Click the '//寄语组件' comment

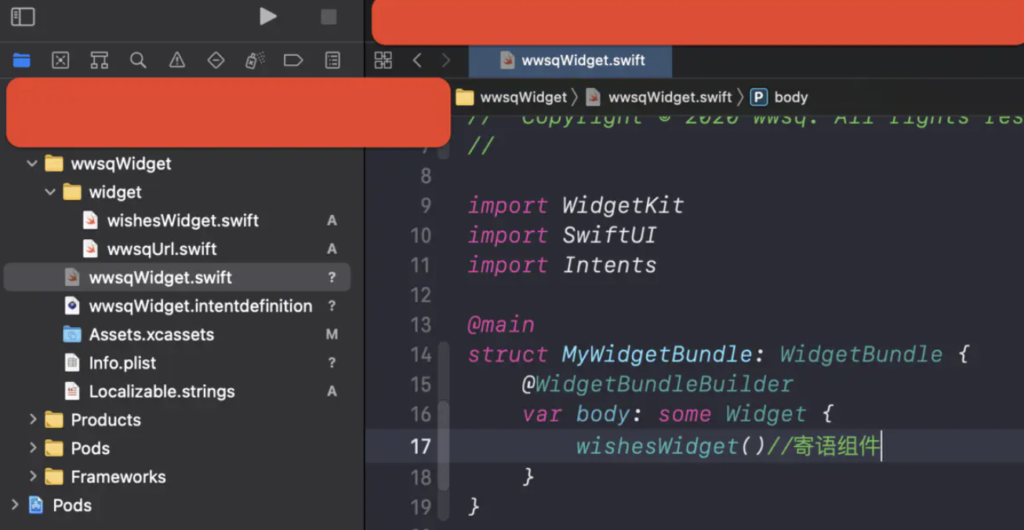824,446
